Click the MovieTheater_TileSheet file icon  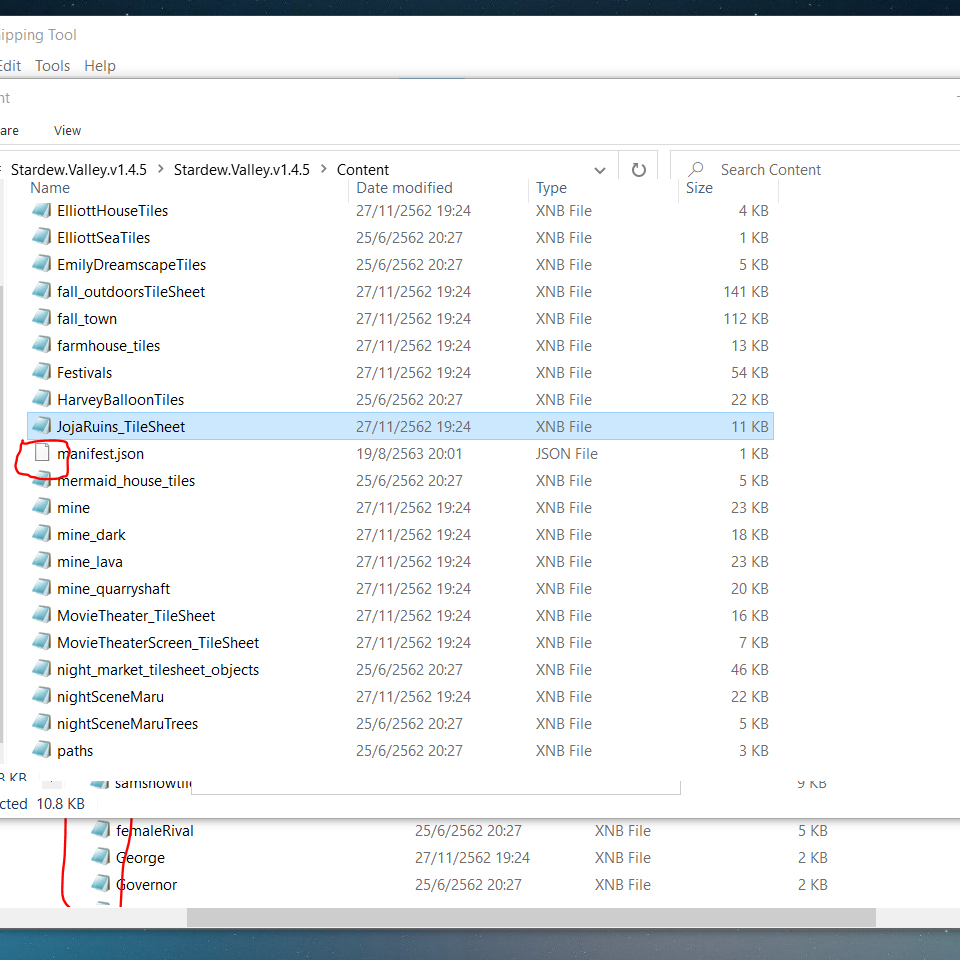pos(42,615)
